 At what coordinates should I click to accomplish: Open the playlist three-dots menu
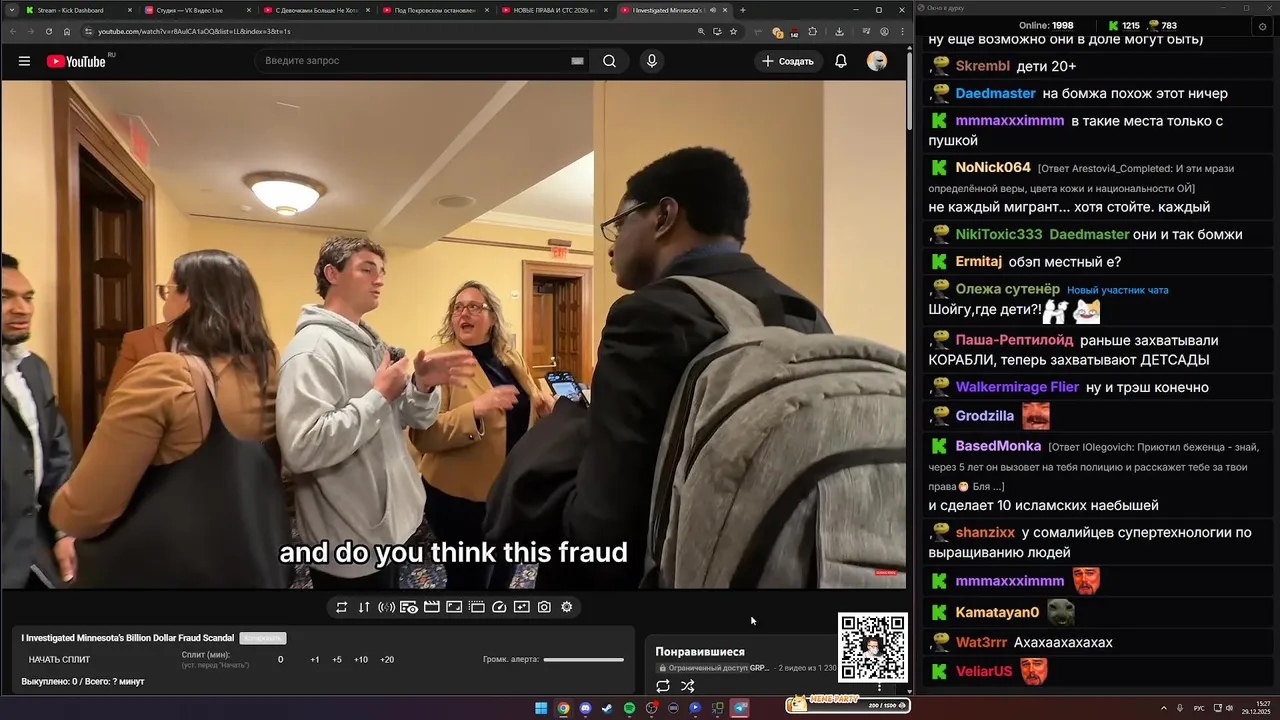pos(880,687)
